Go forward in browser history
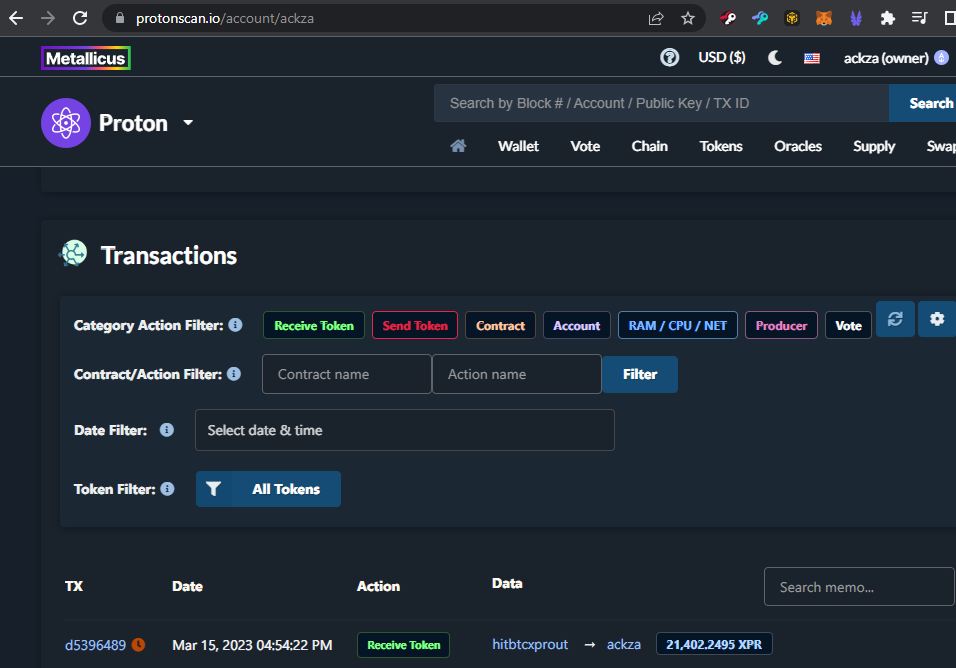The height and width of the screenshot is (668, 956). 48,18
